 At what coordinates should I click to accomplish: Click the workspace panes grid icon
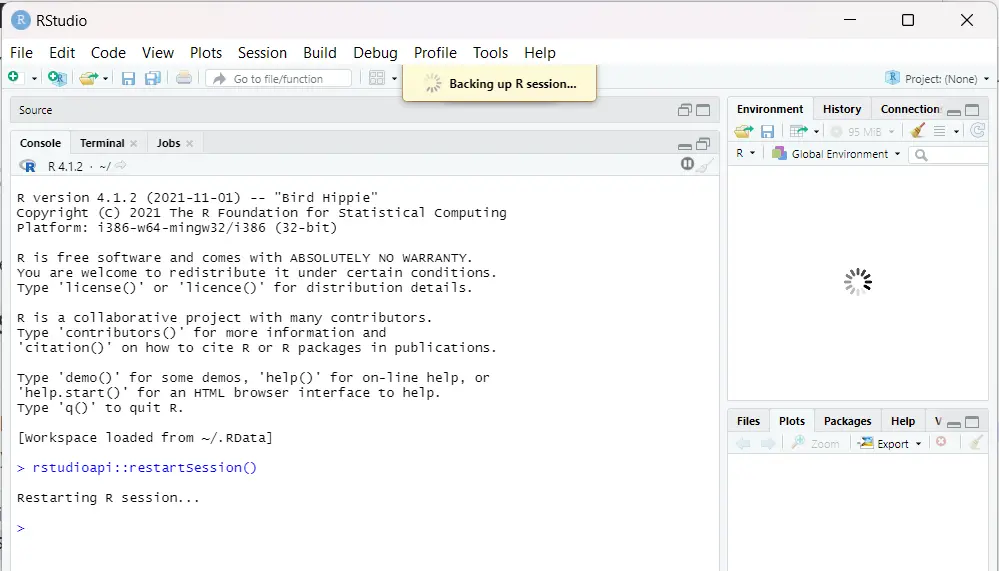(x=377, y=78)
